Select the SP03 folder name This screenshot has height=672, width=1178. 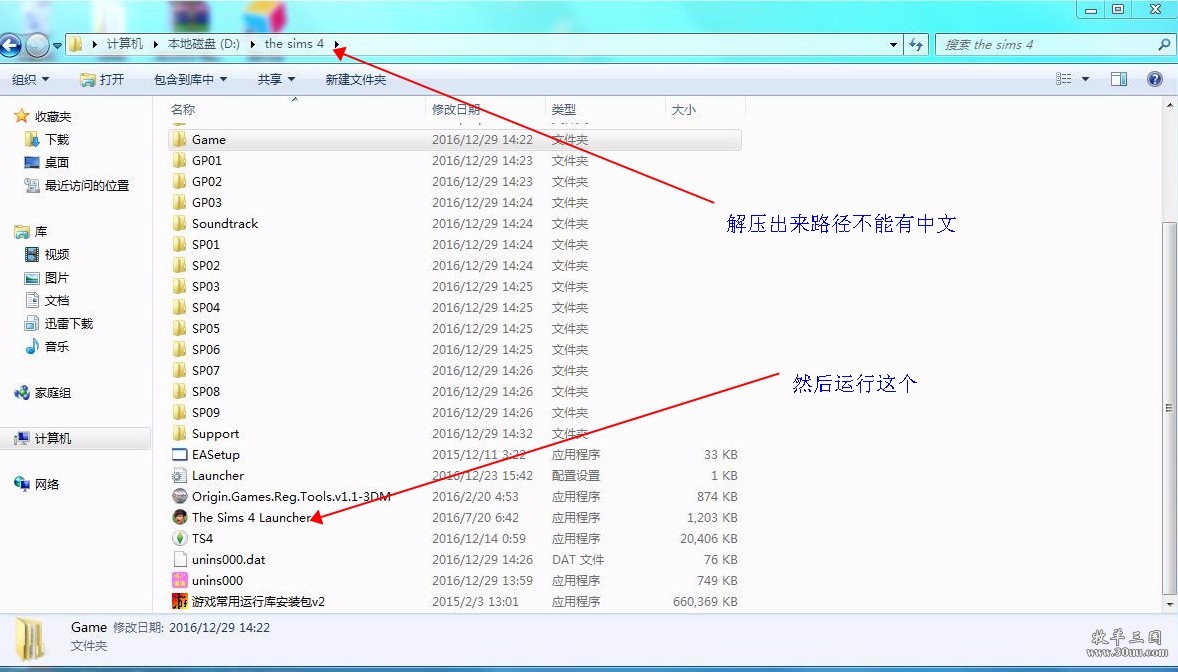pos(206,287)
